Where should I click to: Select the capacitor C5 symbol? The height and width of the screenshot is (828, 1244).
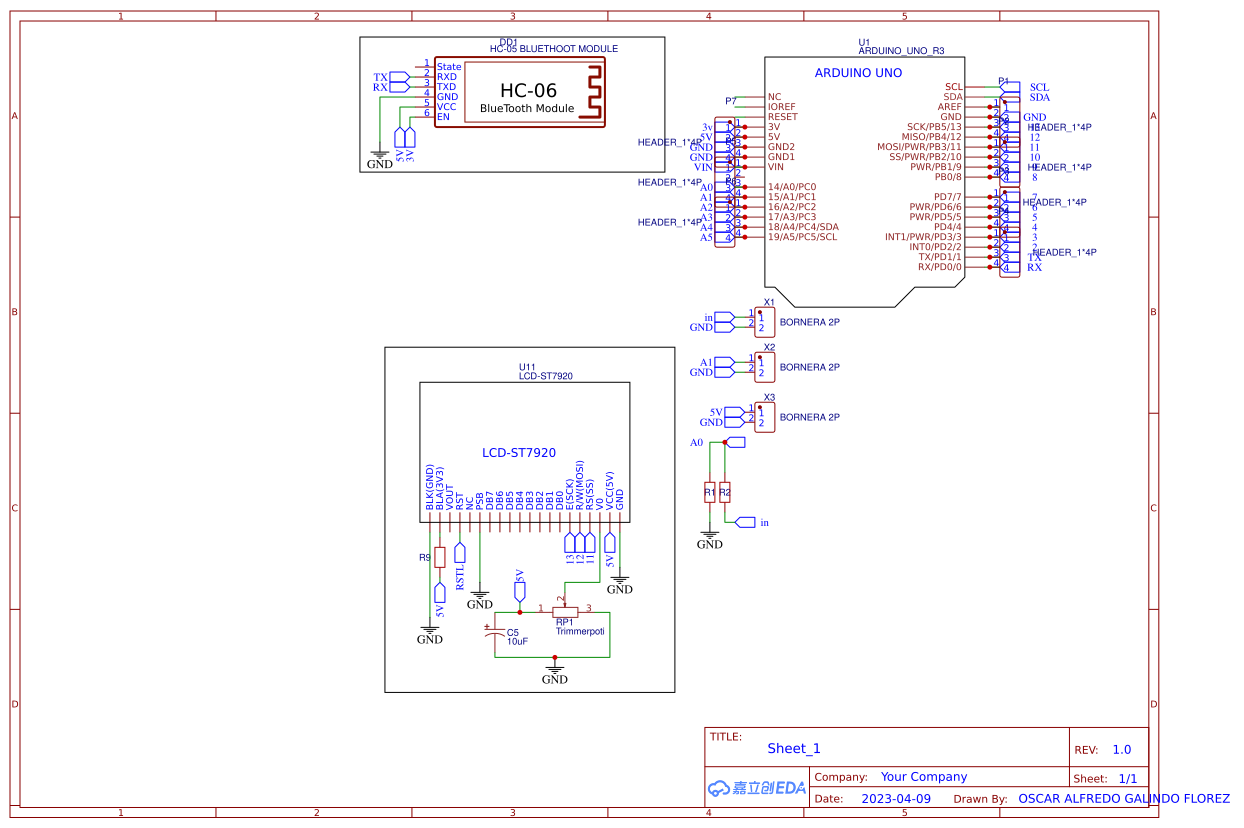pos(497,632)
